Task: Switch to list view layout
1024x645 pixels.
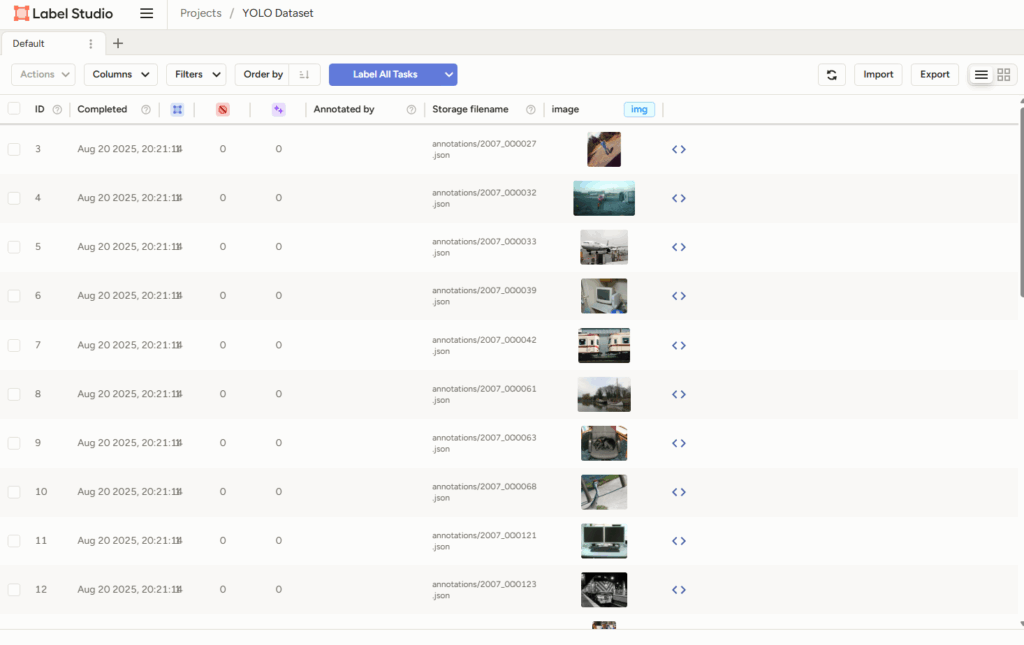Action: tap(981, 75)
